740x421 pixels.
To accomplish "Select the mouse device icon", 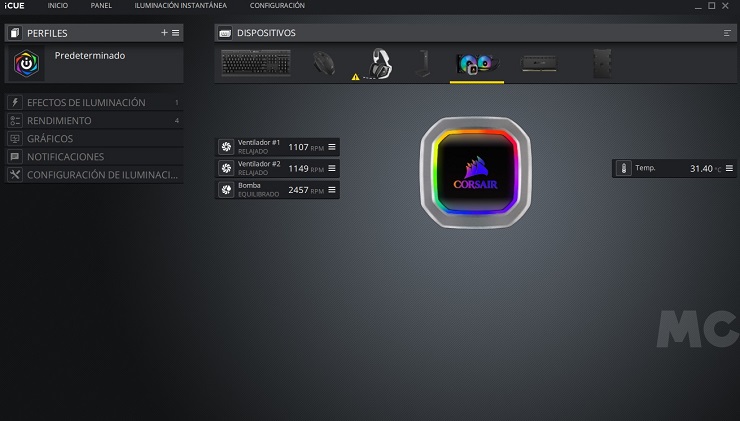I will coord(324,63).
